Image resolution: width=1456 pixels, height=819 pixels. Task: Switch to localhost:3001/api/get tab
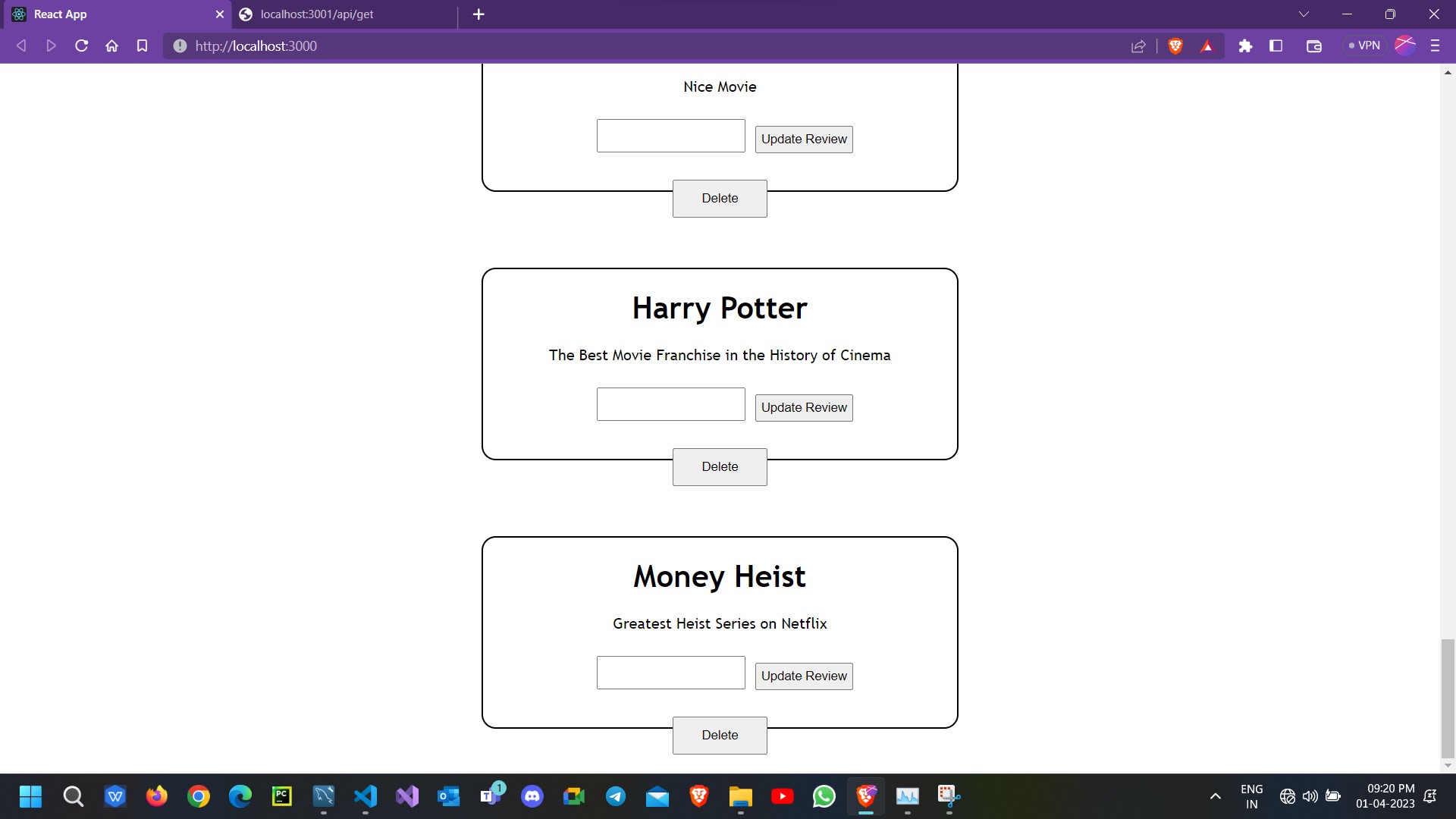click(345, 14)
